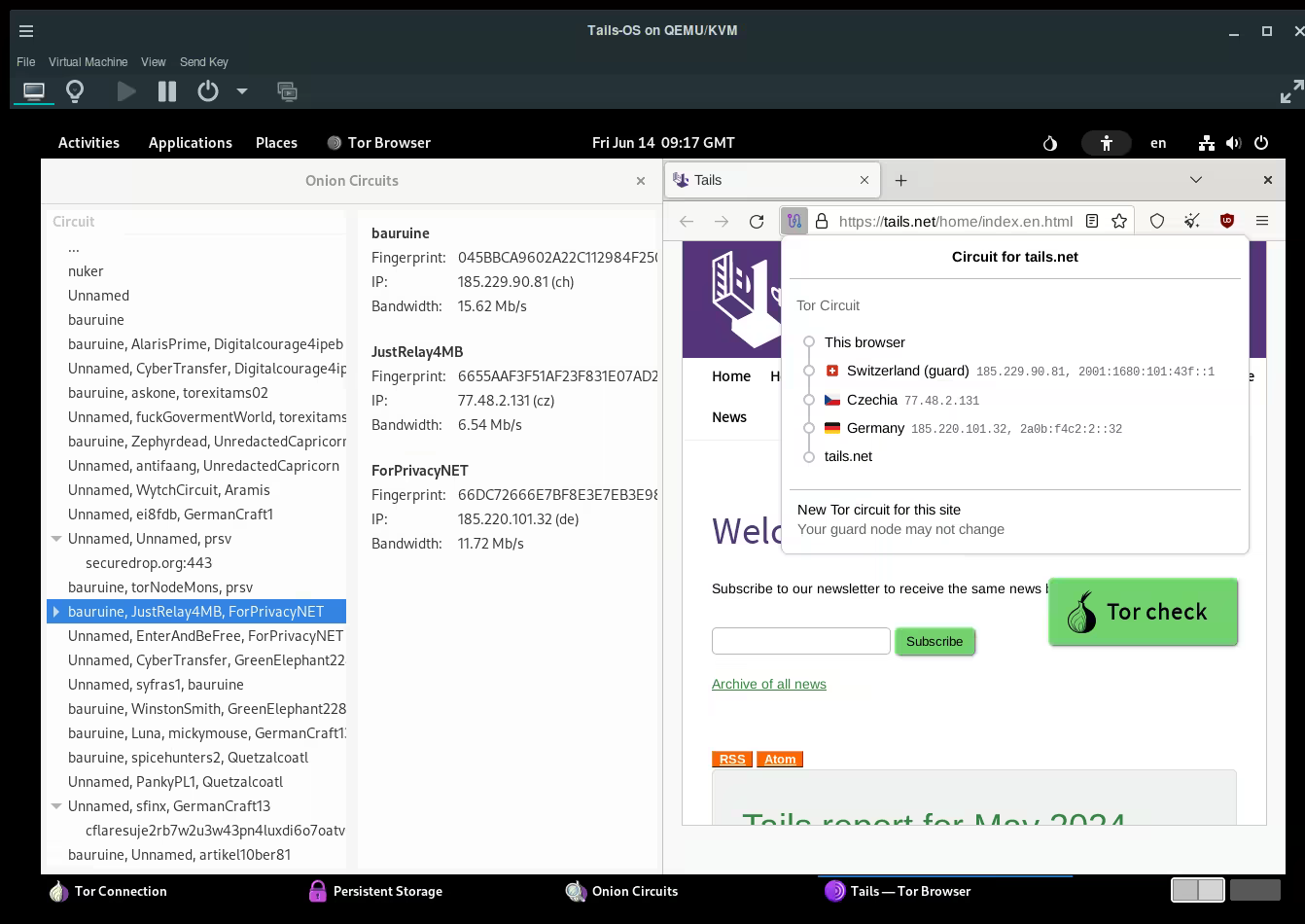Click the Tor status onion icon in top bar
The image size is (1305, 924).
[1050, 143]
